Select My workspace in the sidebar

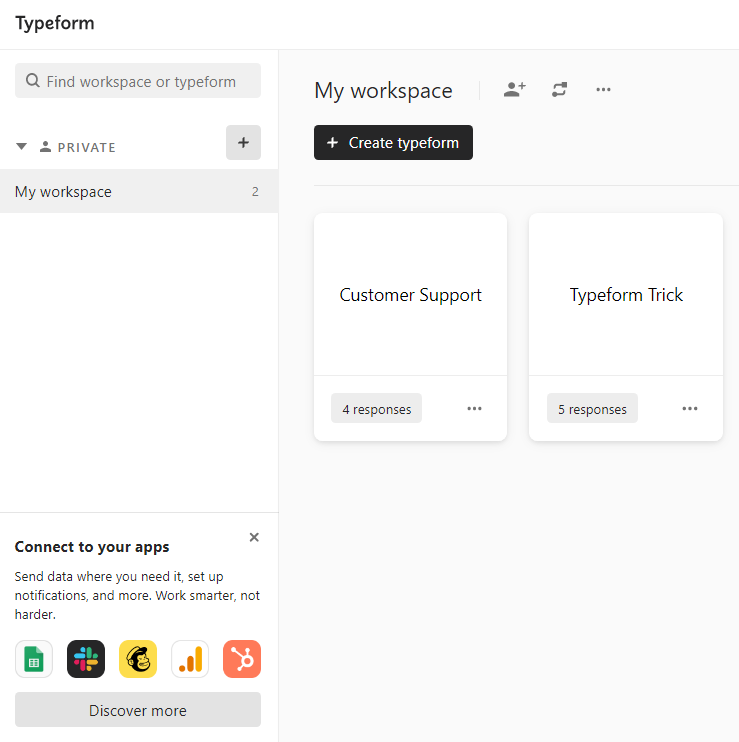pos(139,191)
